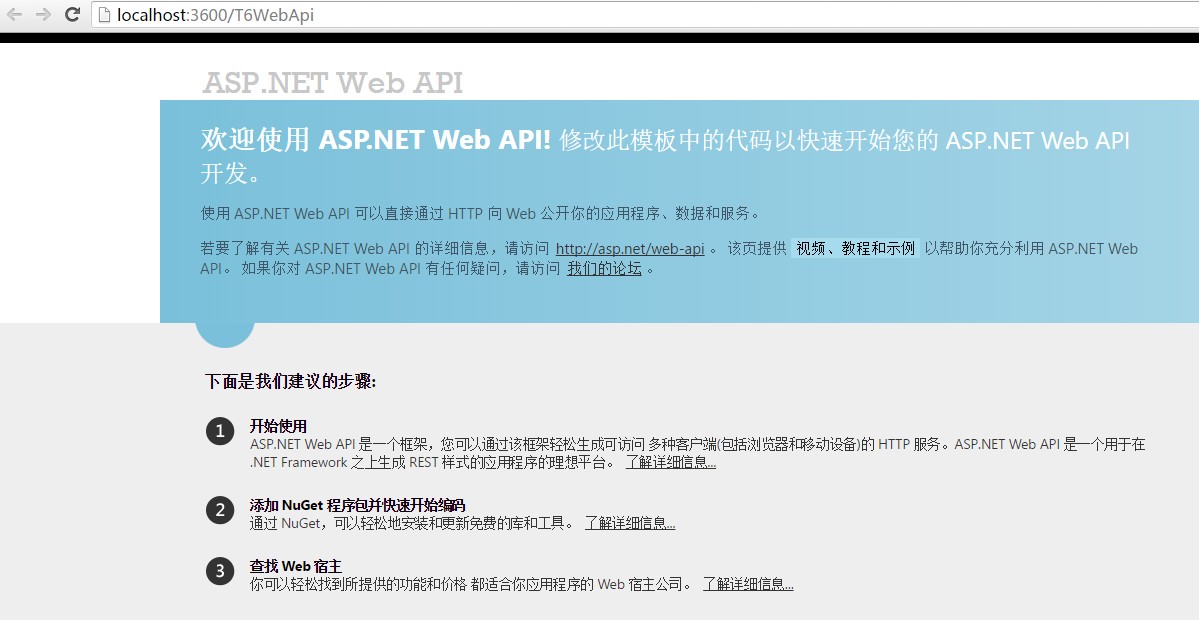The image size is (1199, 620).
Task: Click the ASP.NET Web API site title
Action: (333, 83)
